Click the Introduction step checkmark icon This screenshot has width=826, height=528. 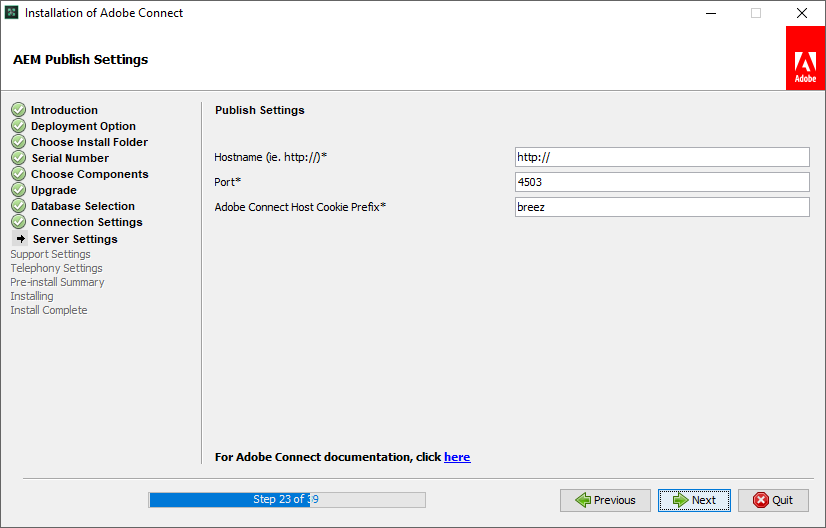[18, 110]
